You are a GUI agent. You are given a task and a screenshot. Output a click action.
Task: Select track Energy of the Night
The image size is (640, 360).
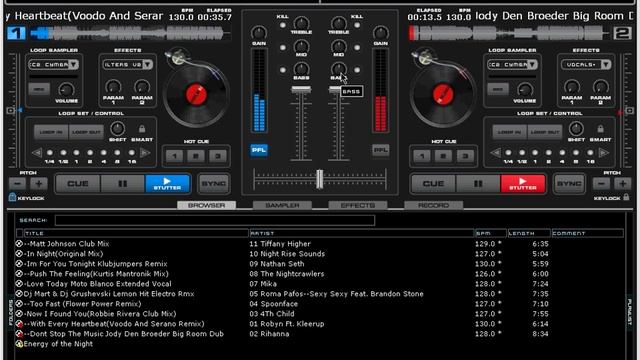tap(58, 344)
